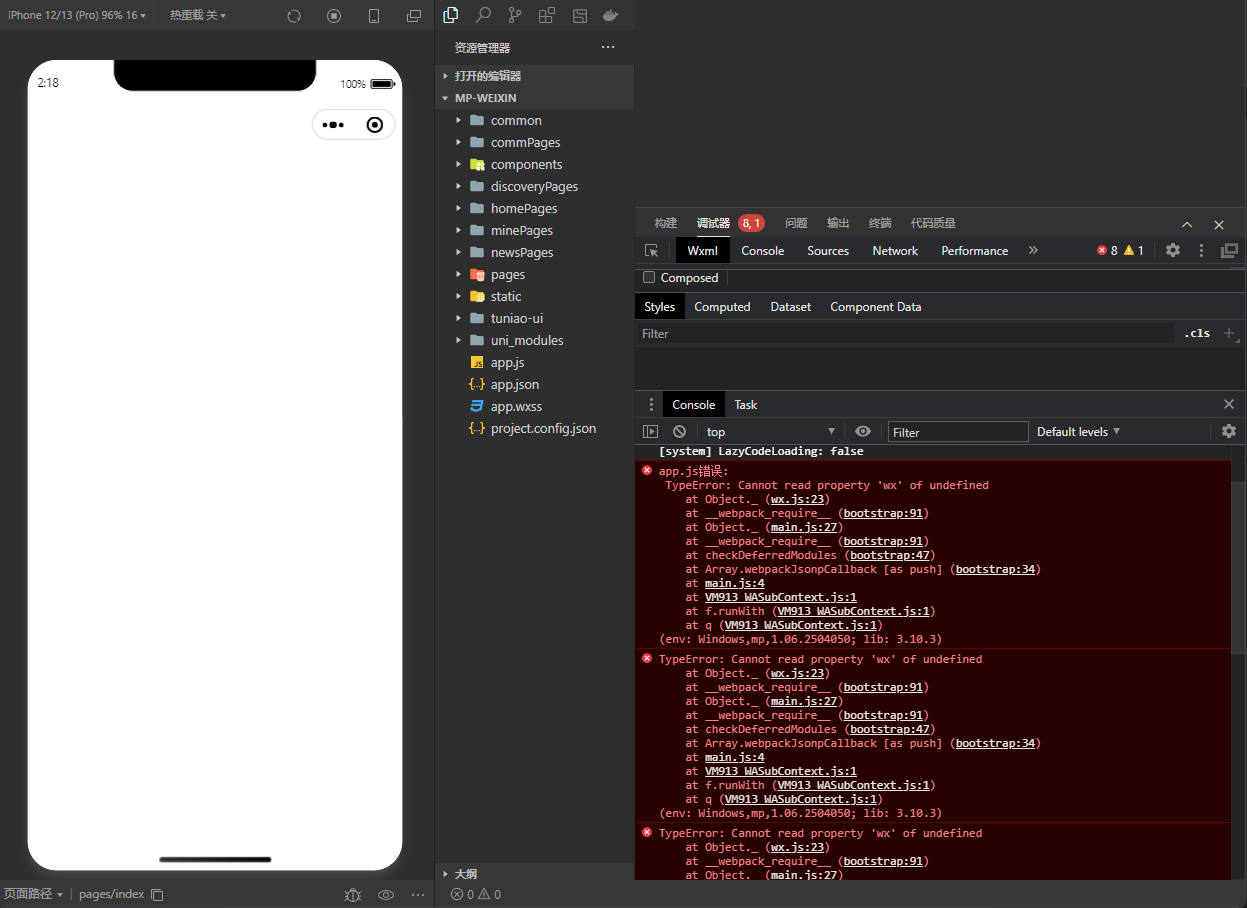Toggle the console live expression eye

click(863, 431)
